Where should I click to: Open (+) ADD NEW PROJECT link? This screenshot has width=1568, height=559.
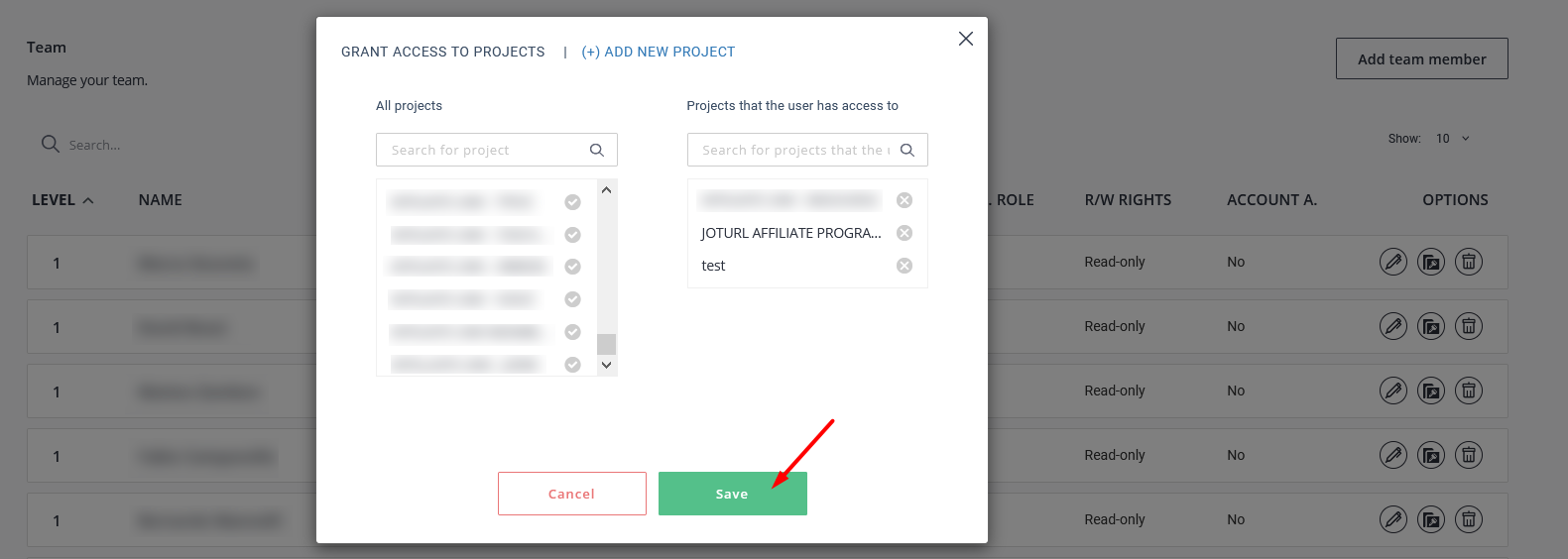point(659,52)
